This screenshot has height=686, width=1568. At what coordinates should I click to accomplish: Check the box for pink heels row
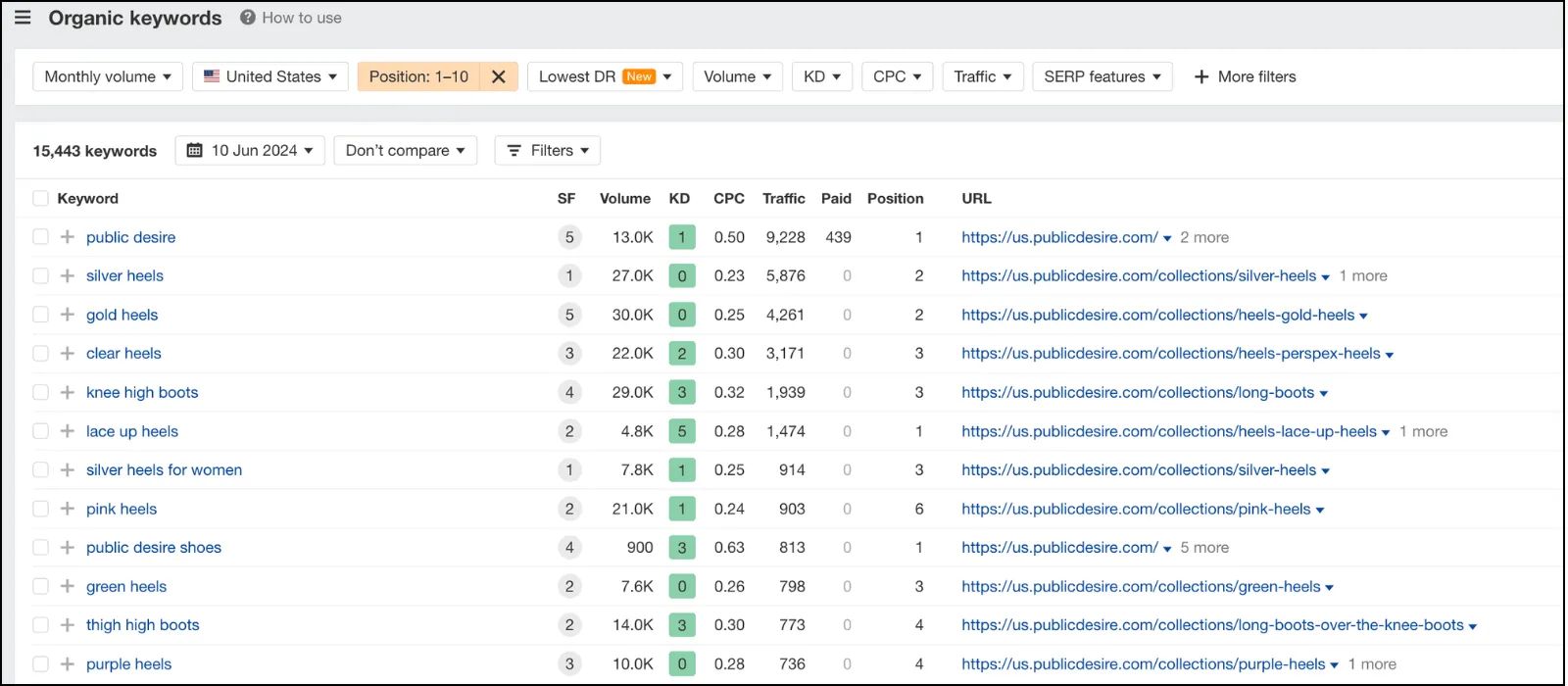tap(40, 509)
